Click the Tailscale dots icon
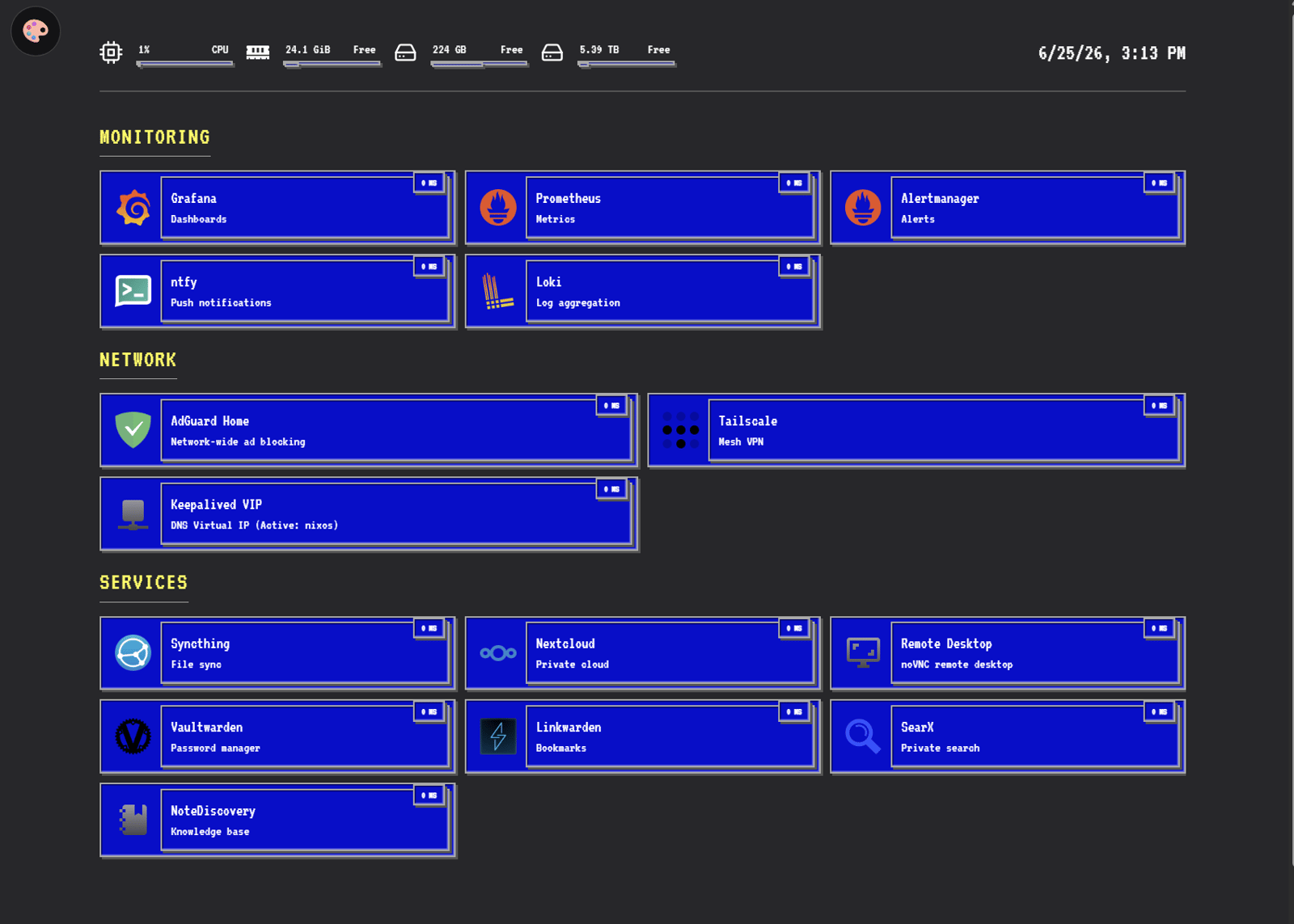Viewport: 1294px width, 924px height. [681, 430]
